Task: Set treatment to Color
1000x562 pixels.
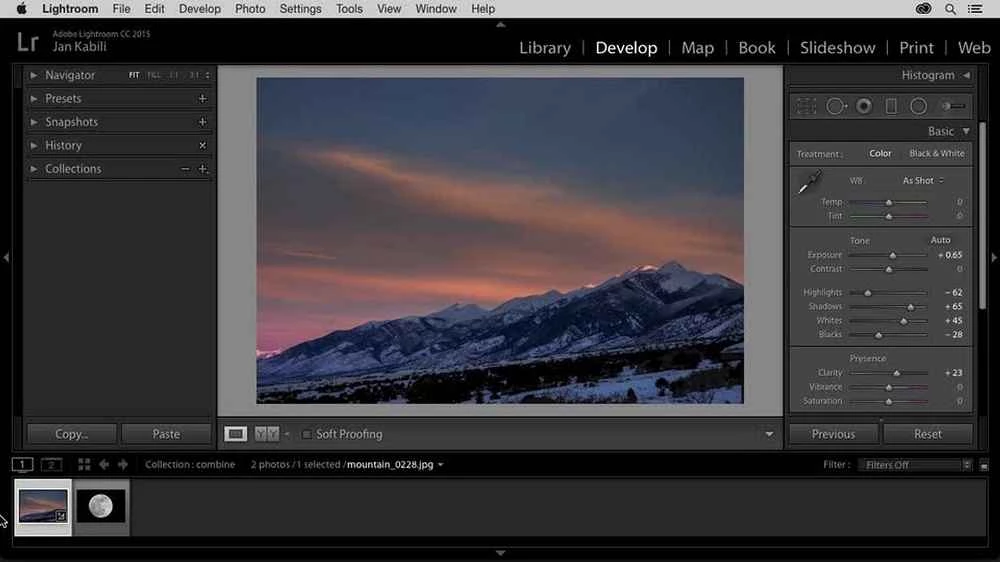Action: coord(880,154)
